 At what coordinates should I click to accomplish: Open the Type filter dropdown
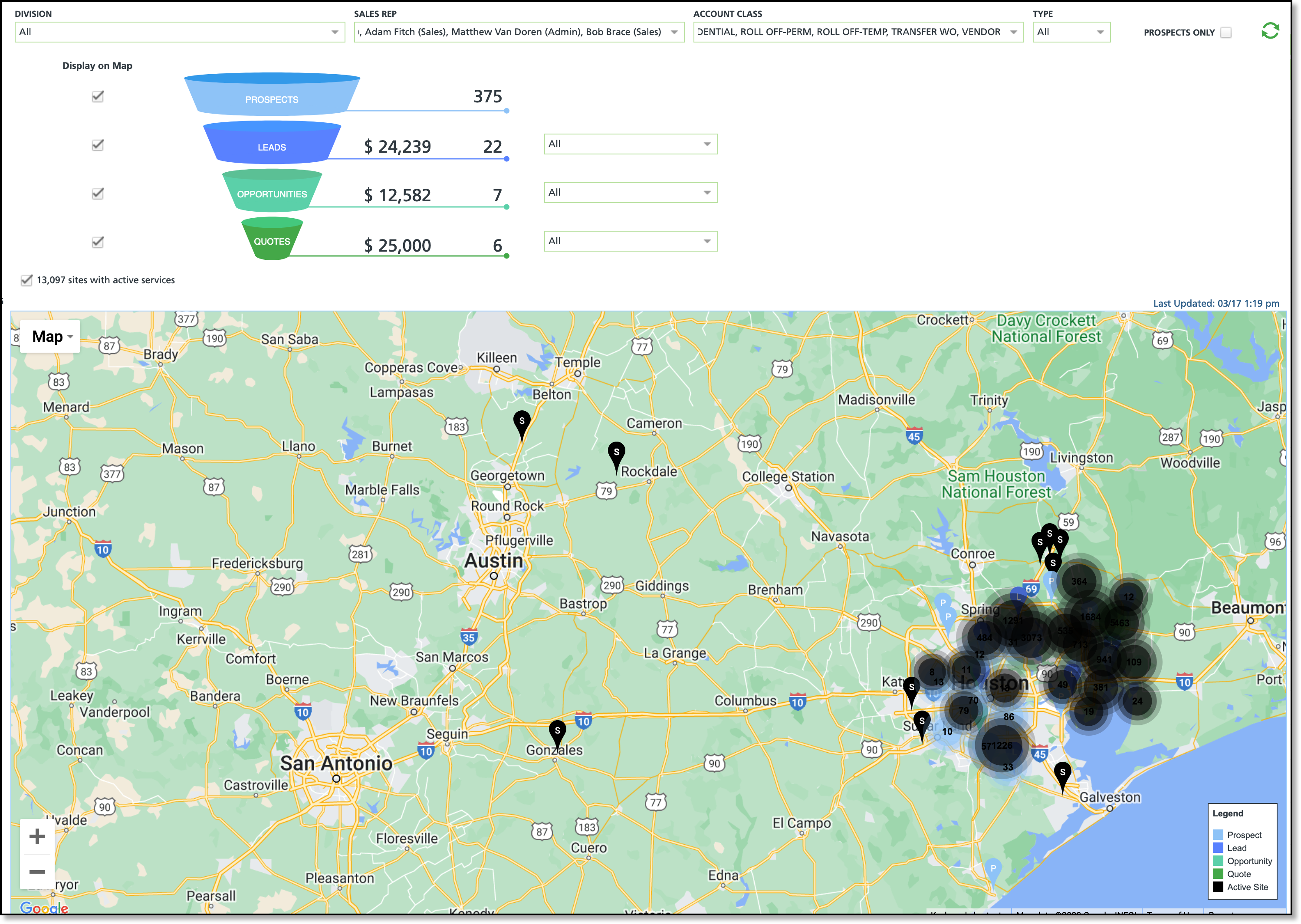point(1071,32)
